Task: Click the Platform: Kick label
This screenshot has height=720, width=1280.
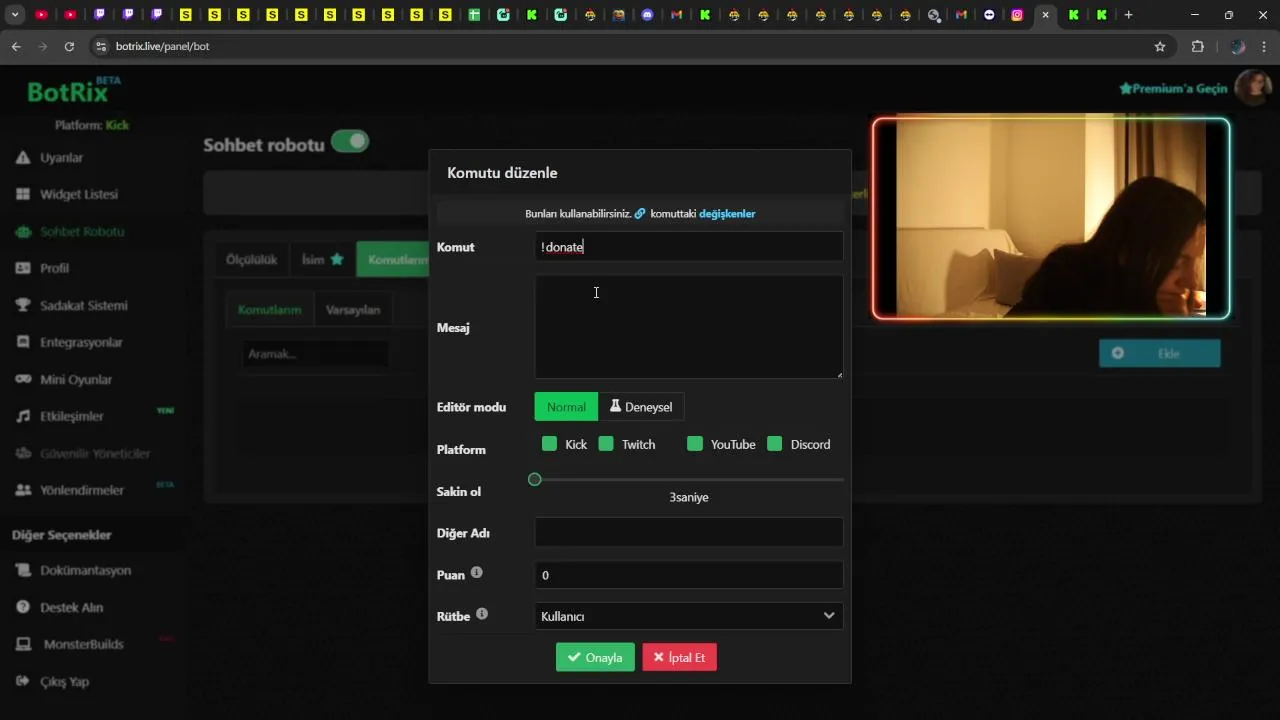Action: [x=92, y=125]
